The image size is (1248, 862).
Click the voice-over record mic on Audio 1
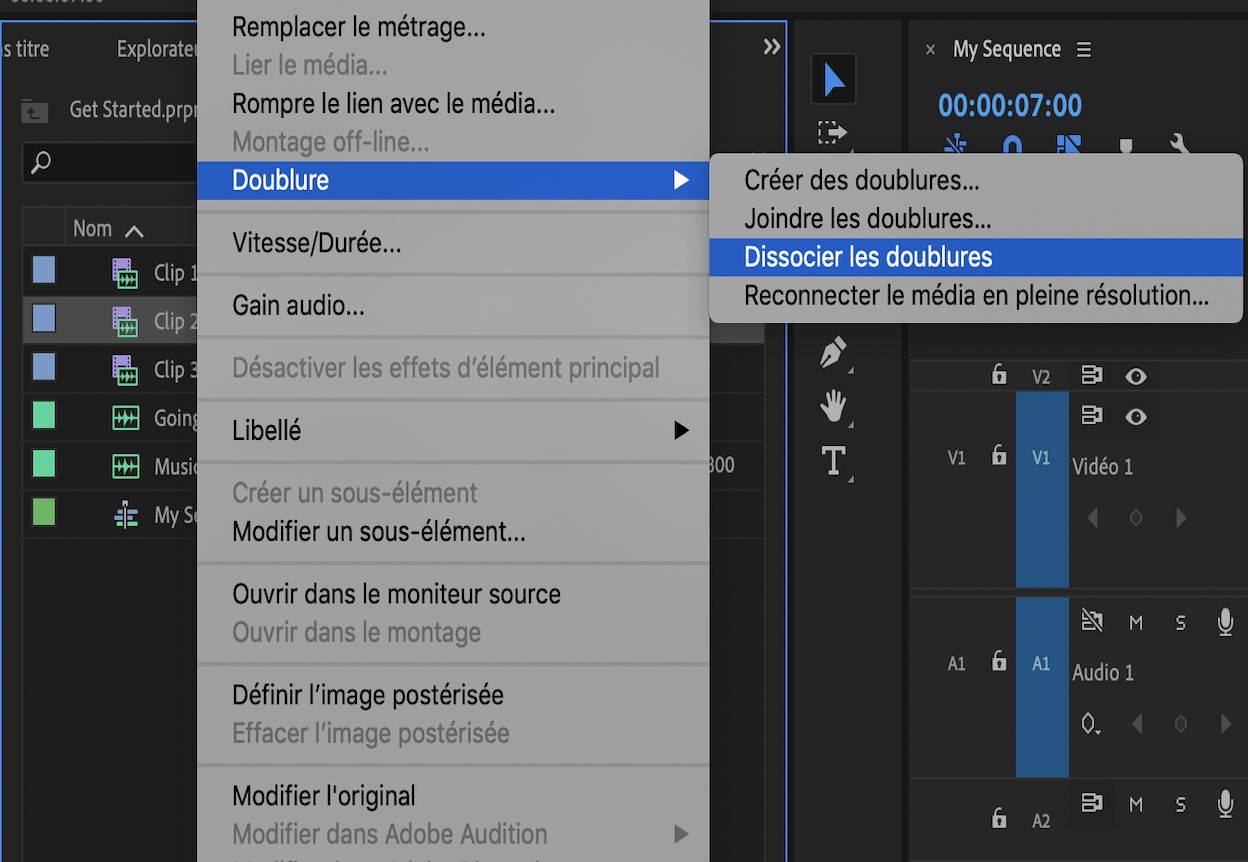1224,622
